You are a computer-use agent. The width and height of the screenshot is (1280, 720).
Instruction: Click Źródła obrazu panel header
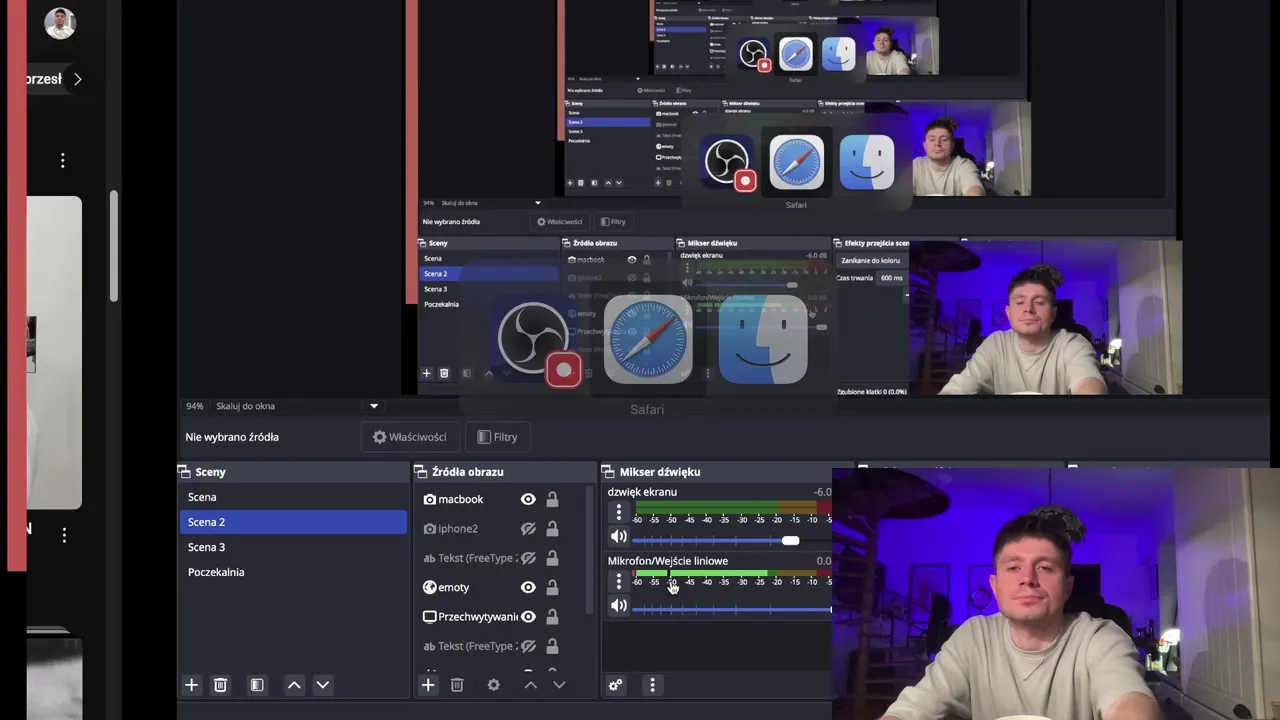pos(504,471)
